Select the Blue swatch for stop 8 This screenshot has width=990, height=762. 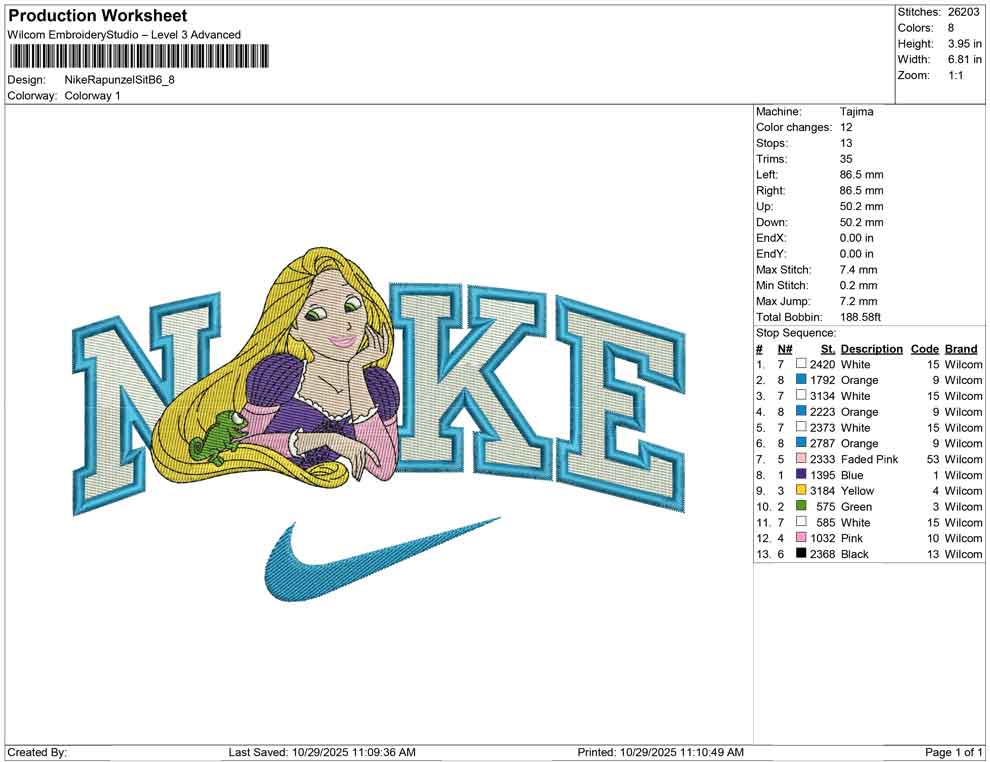point(800,475)
